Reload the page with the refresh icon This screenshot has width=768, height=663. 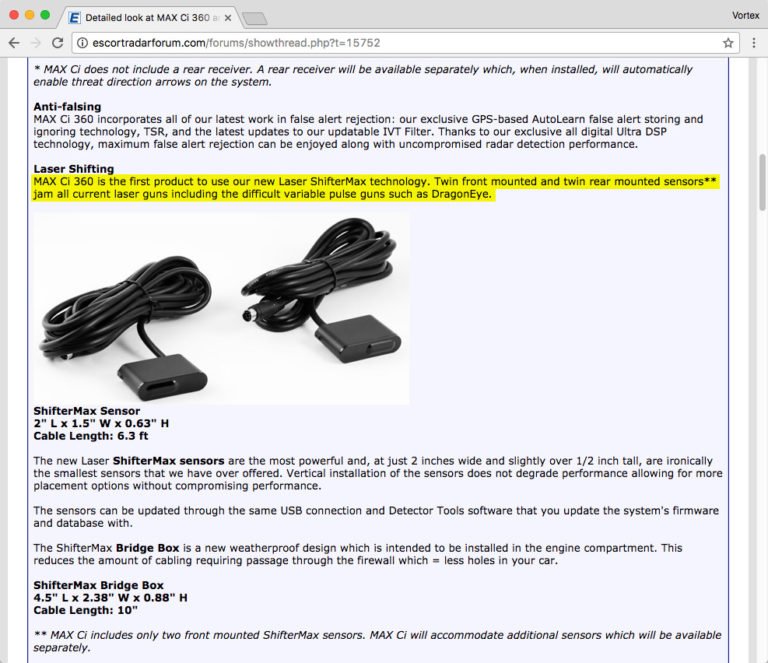tap(57, 43)
